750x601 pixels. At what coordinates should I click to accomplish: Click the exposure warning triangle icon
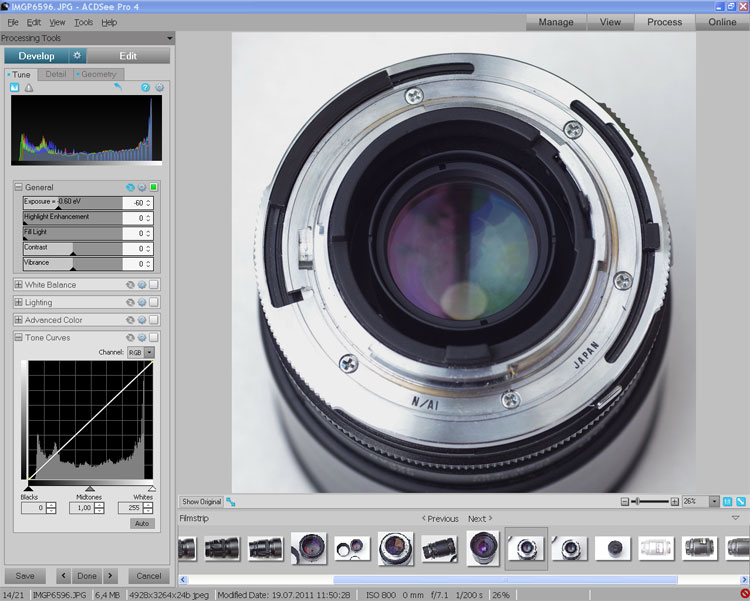[28, 88]
